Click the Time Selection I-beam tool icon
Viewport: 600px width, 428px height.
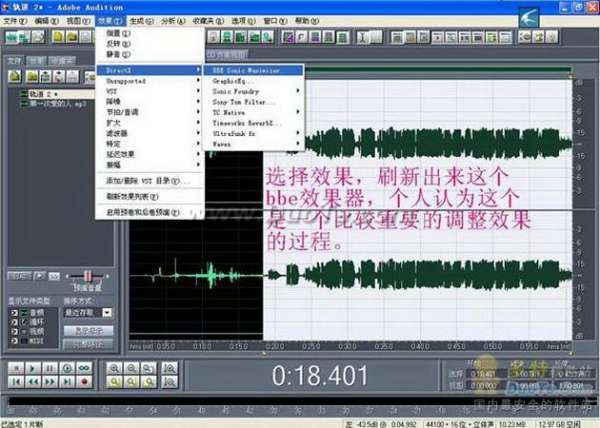click(x=363, y=37)
